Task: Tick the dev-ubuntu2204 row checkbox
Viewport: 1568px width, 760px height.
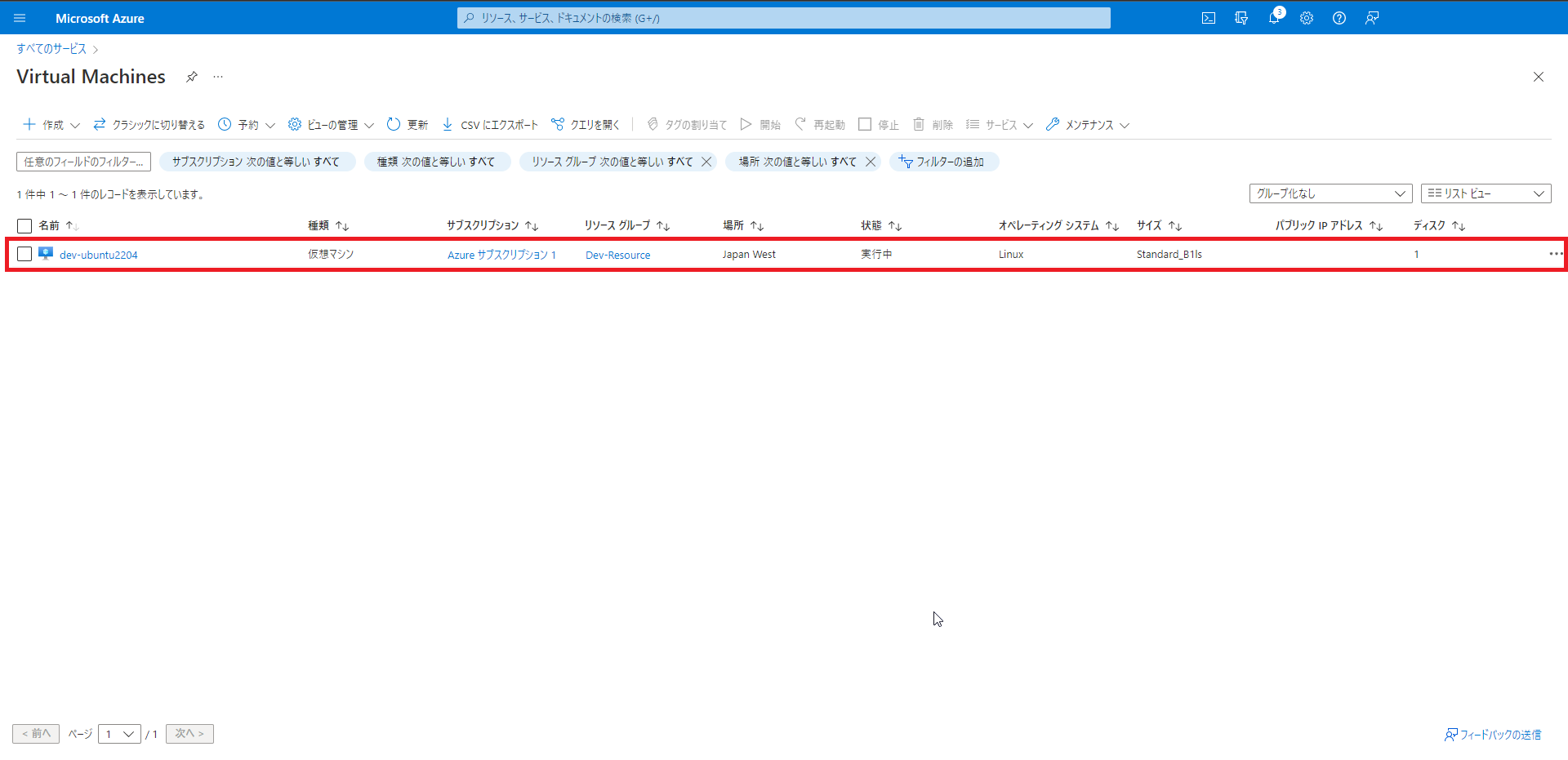Action: coord(24,254)
